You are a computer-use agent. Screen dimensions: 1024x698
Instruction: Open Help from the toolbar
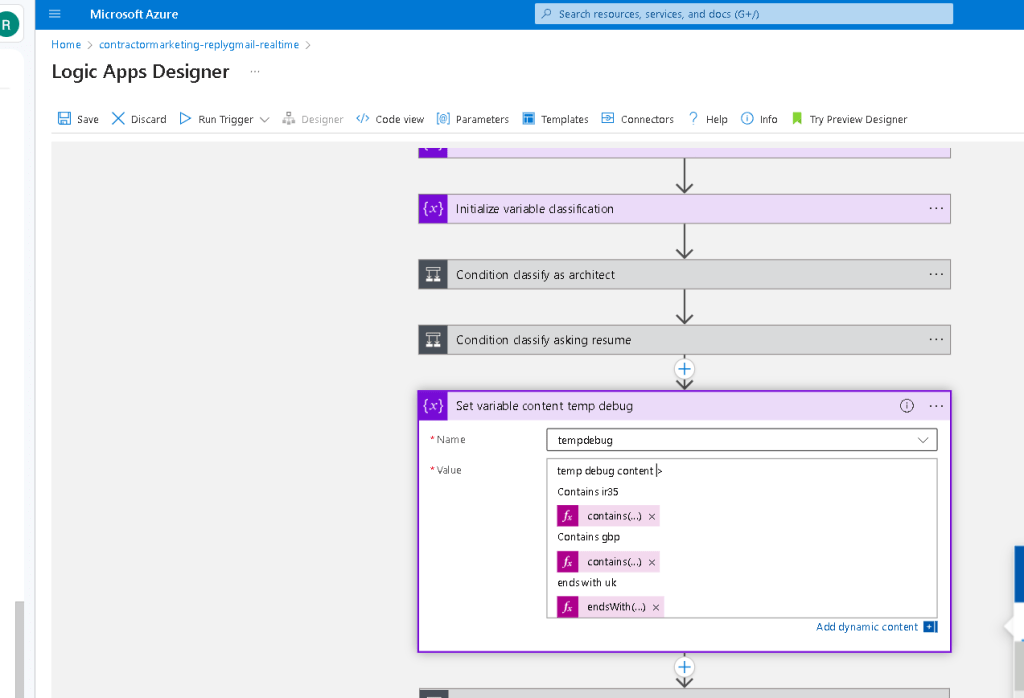click(708, 119)
